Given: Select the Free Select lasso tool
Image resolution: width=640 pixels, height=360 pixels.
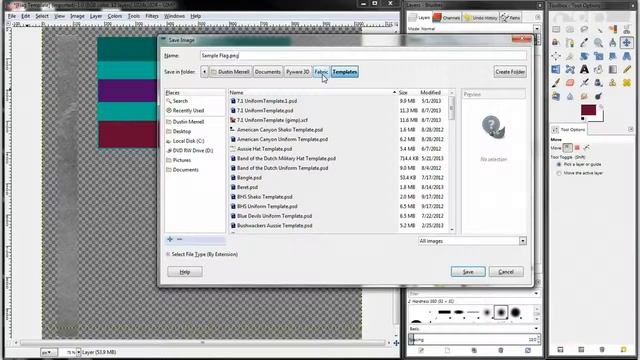Looking at the screenshot, I should tap(584, 29).
